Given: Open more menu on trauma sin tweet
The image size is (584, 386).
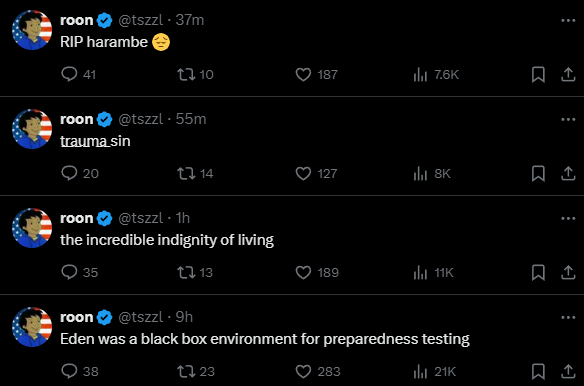Looking at the screenshot, I should tap(568, 120).
